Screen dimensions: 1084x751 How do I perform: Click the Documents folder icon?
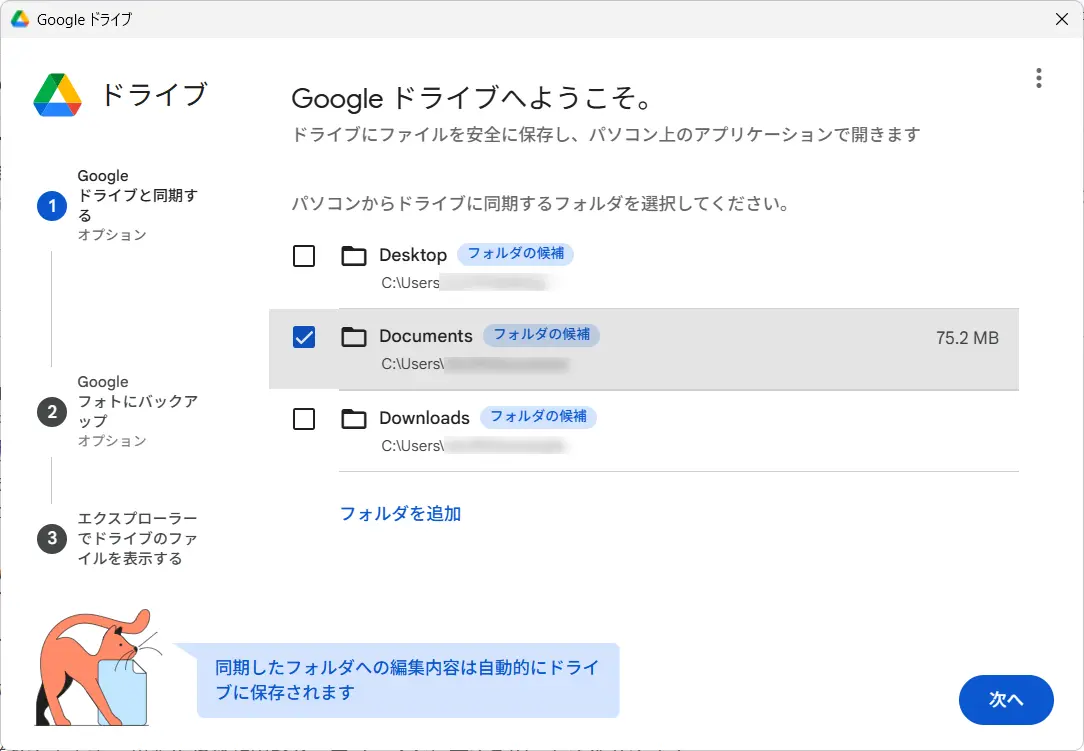coord(354,337)
